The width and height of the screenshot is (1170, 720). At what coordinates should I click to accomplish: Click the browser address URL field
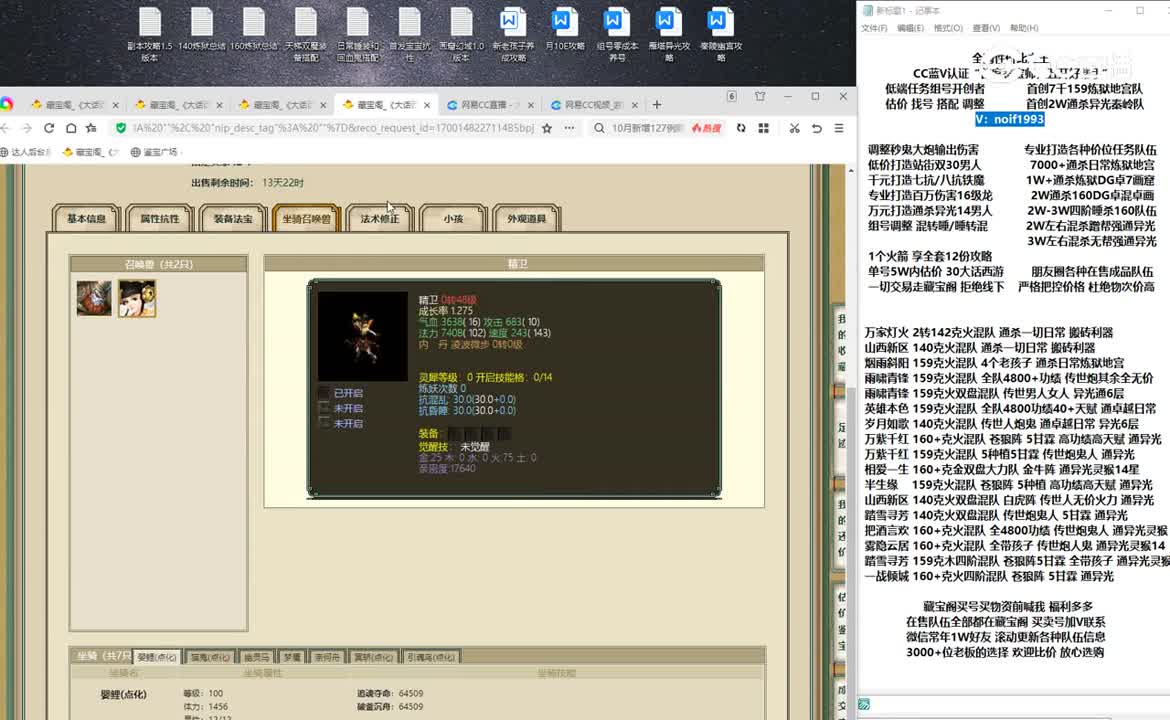tap(333, 128)
